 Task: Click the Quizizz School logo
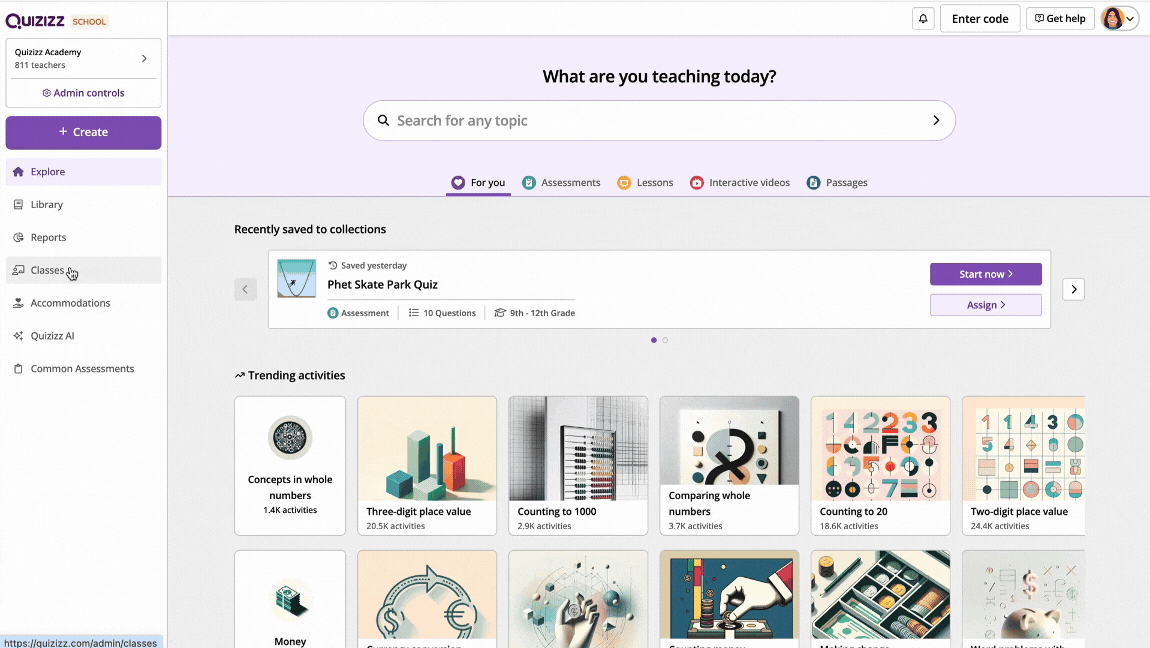point(57,21)
